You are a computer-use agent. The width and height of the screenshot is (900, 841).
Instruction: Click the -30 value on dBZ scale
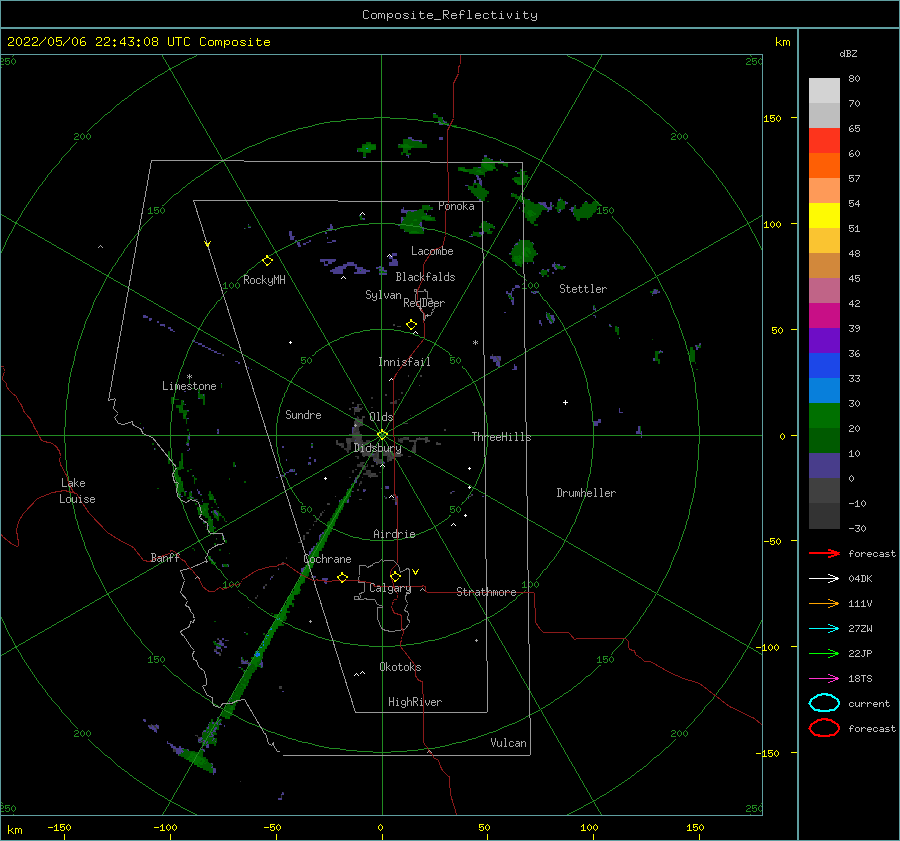(857, 528)
